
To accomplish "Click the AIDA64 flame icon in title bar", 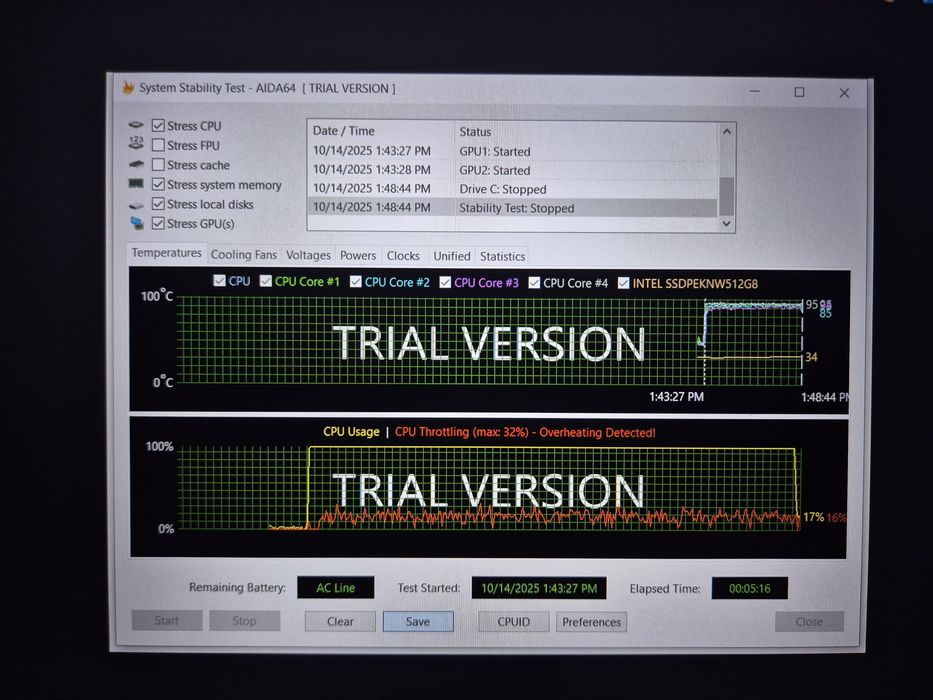I will tap(128, 88).
